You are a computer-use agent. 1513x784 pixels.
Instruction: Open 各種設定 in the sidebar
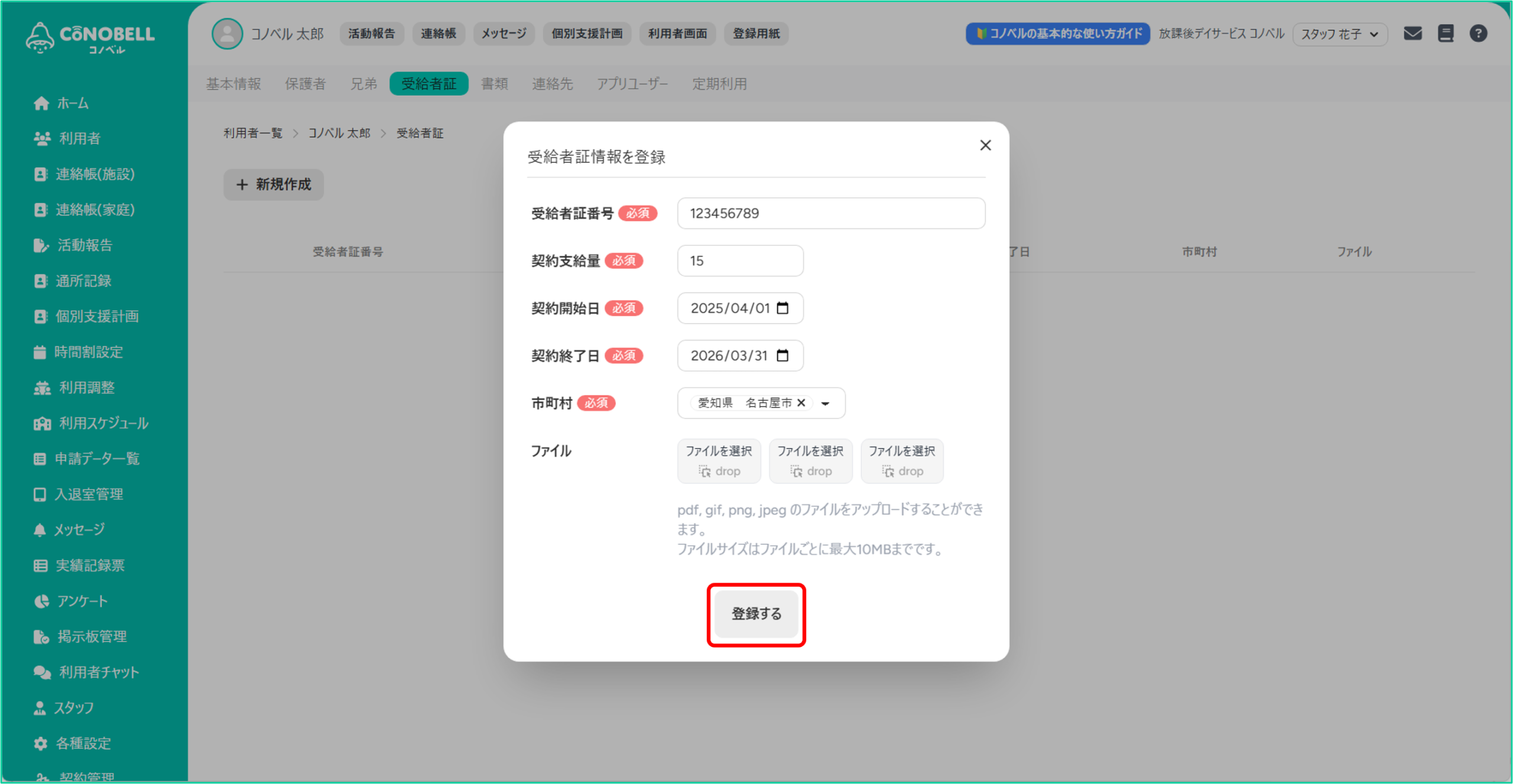83,743
